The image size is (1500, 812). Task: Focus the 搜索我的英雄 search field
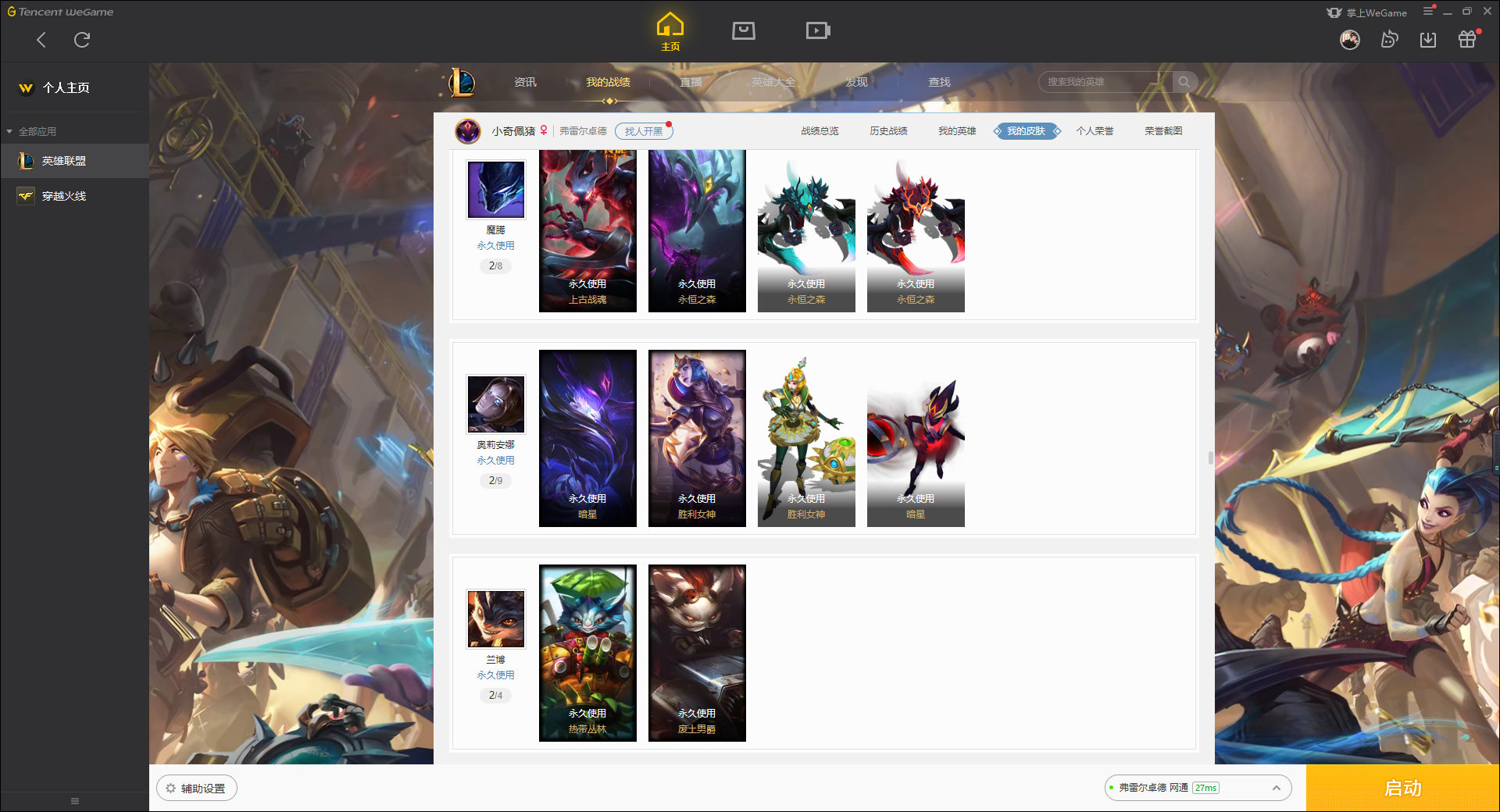pyautogui.click(x=1105, y=82)
